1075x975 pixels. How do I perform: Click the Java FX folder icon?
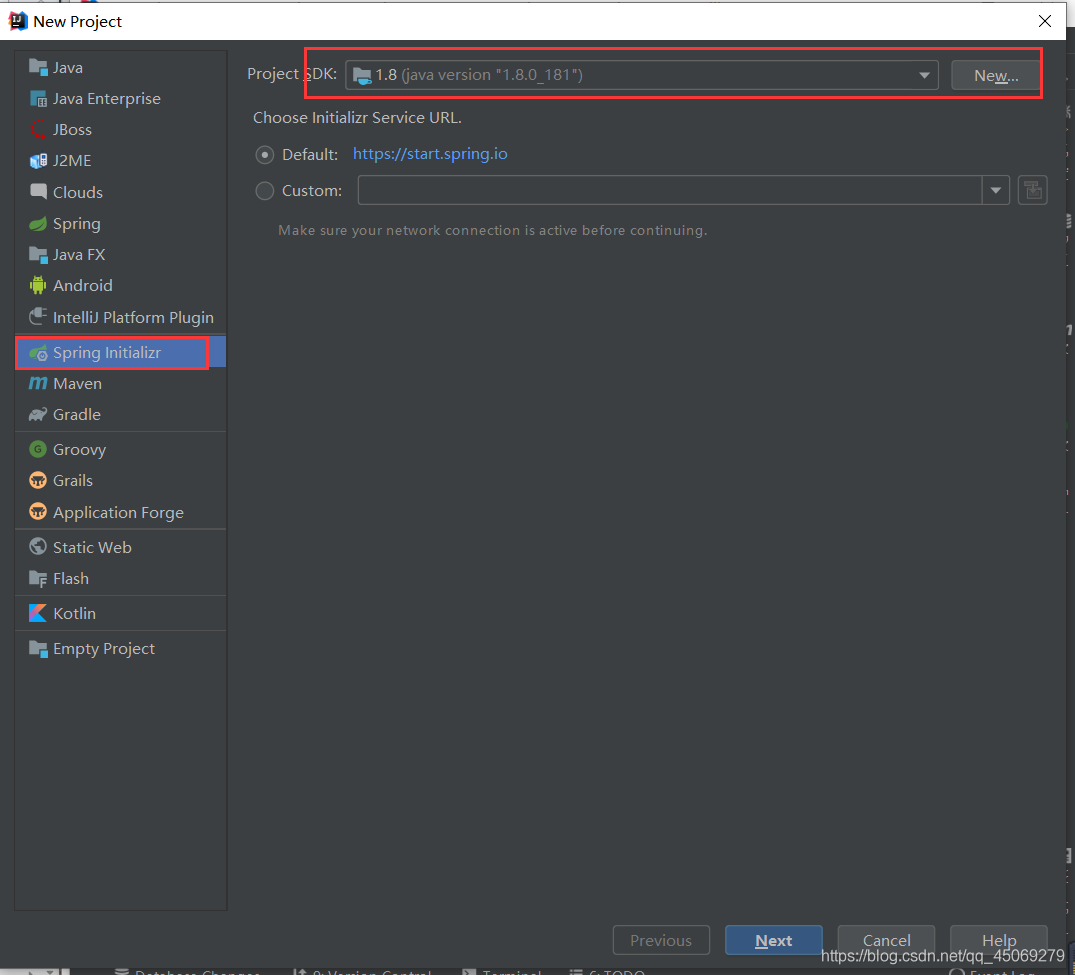point(38,254)
